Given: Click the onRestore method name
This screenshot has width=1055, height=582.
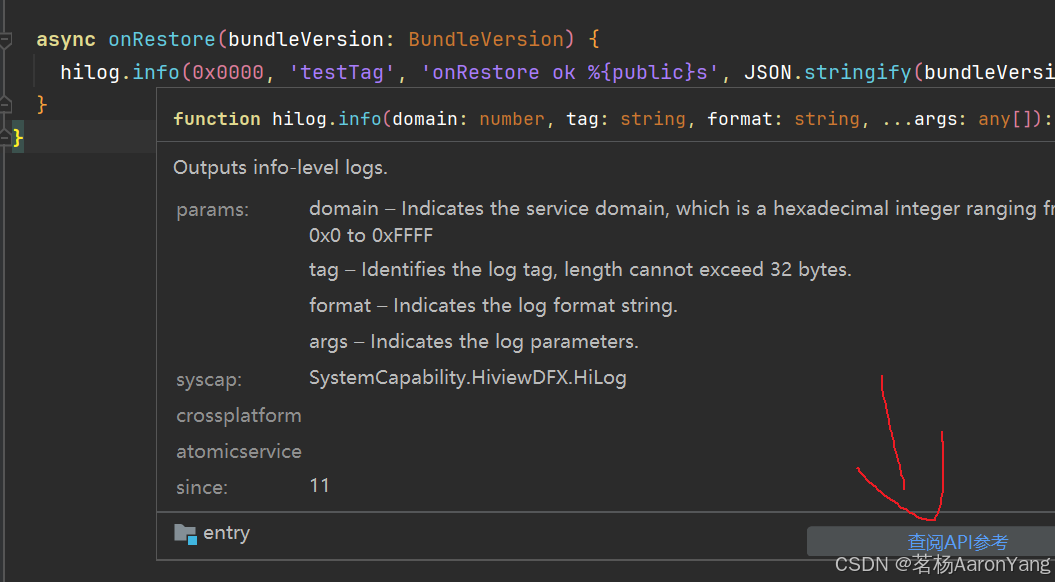Looking at the screenshot, I should click(x=161, y=39).
